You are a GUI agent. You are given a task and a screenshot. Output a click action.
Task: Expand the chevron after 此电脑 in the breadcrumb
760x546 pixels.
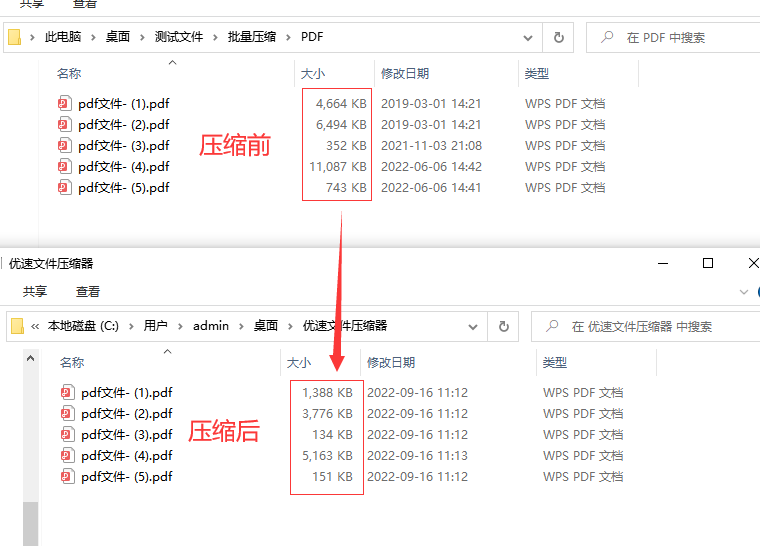[x=93, y=37]
